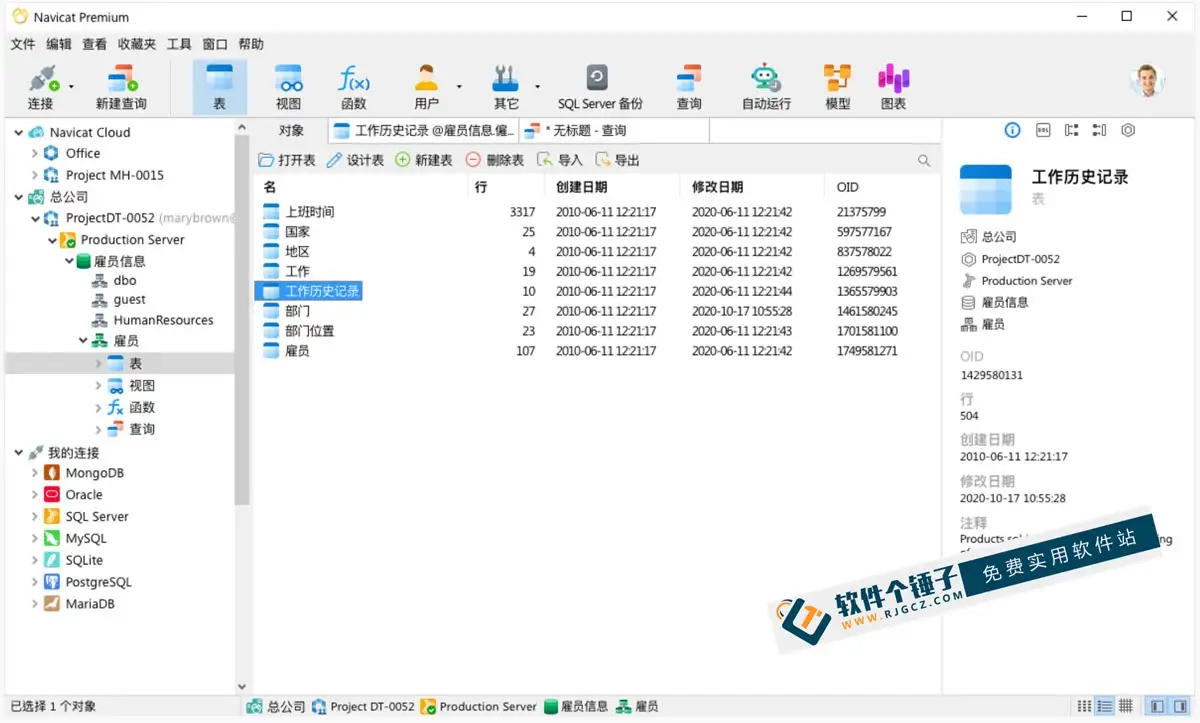
Task: Sort by the OID column header
Action: pos(883,187)
